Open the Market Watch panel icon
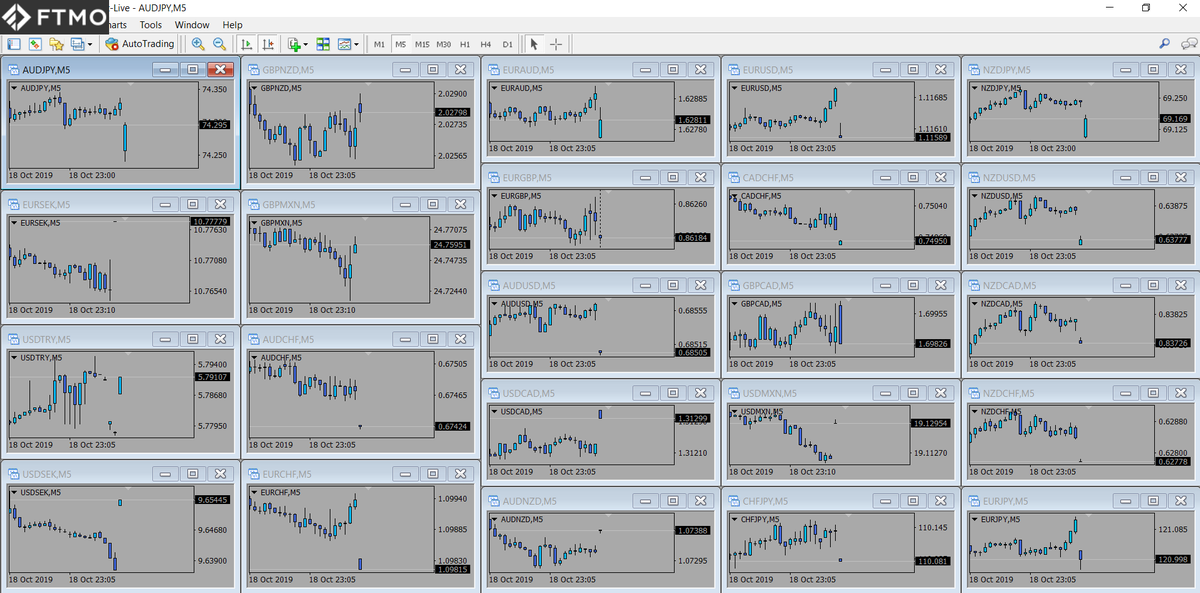 click(x=14, y=44)
